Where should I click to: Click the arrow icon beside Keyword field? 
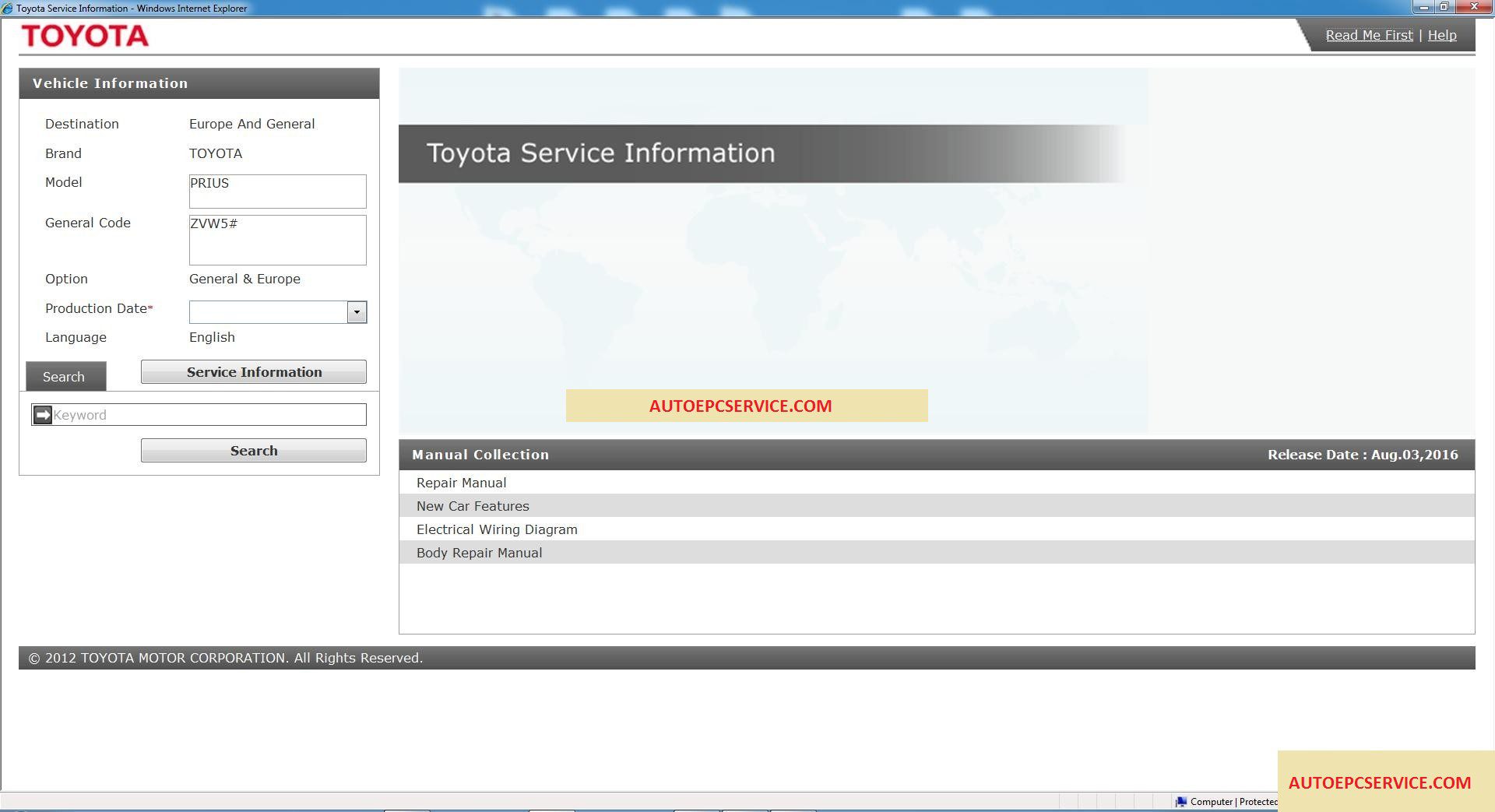click(x=43, y=415)
